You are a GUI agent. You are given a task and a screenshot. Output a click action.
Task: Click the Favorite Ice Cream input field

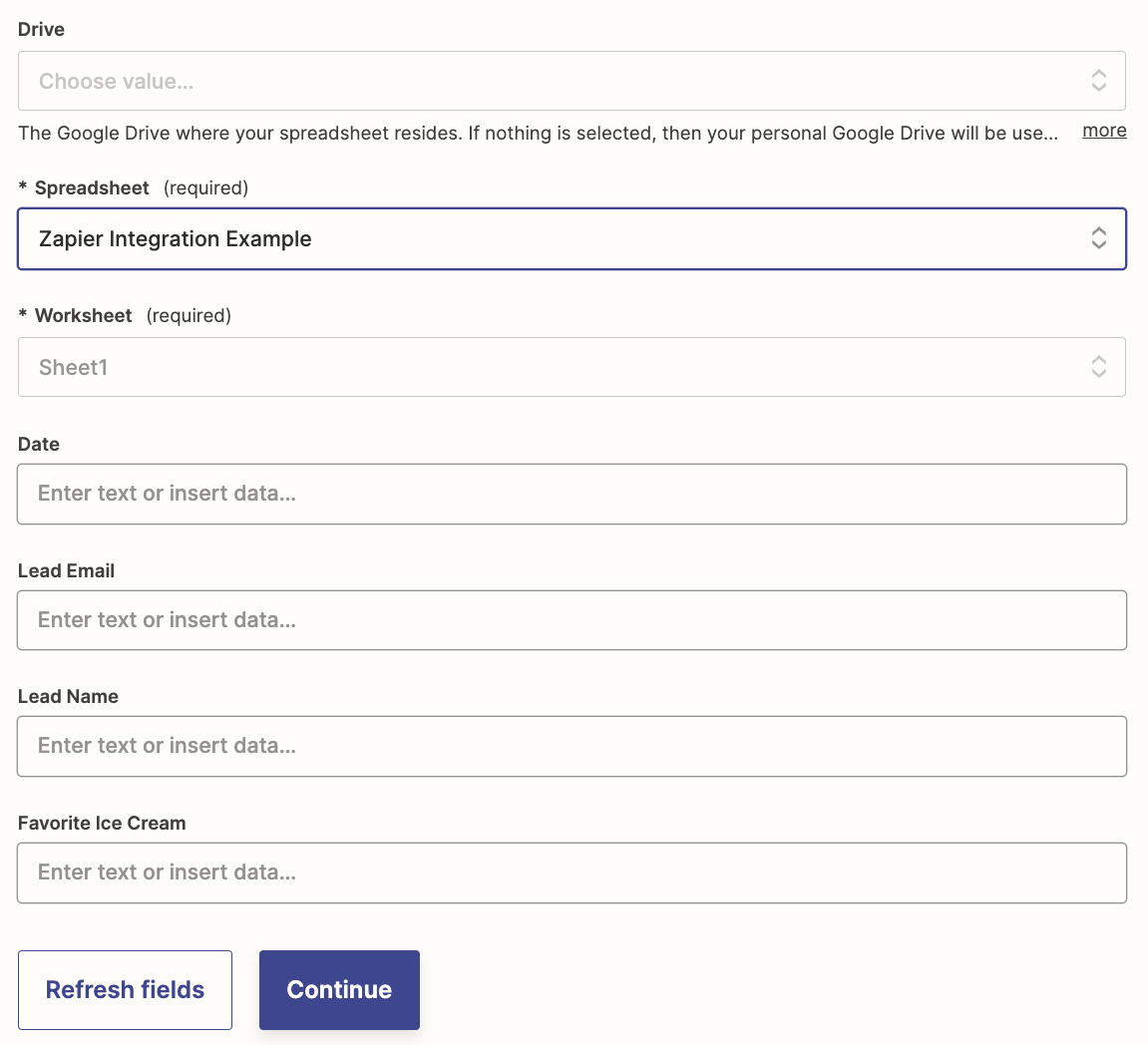pos(572,872)
